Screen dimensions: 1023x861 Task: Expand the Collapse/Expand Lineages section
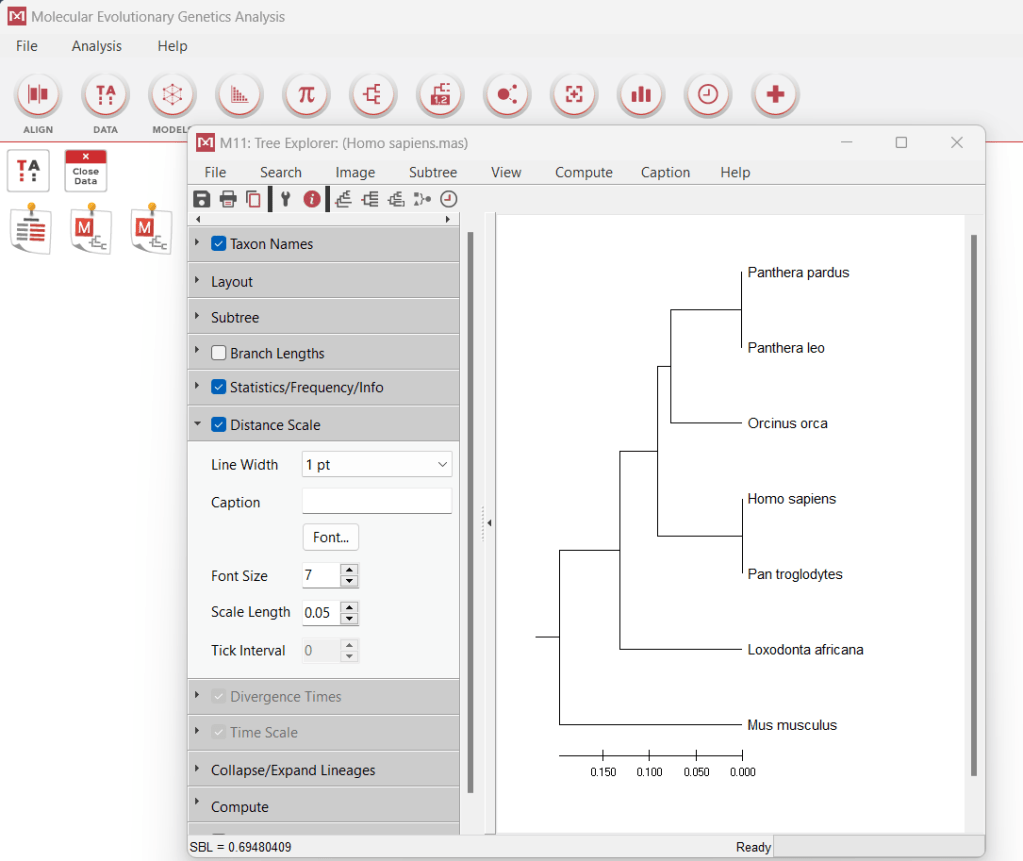(293, 770)
